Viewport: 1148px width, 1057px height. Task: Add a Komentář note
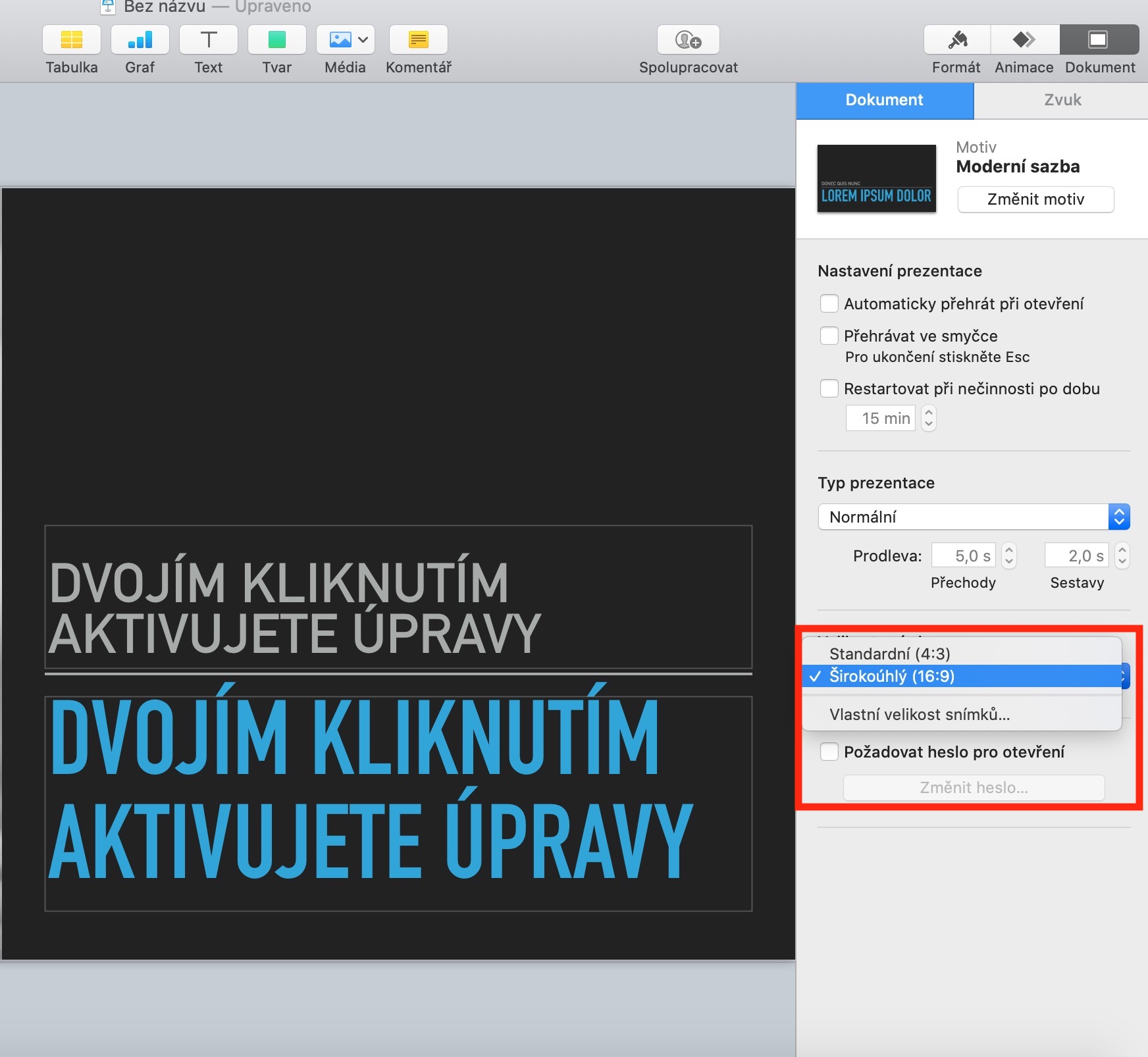tap(418, 40)
